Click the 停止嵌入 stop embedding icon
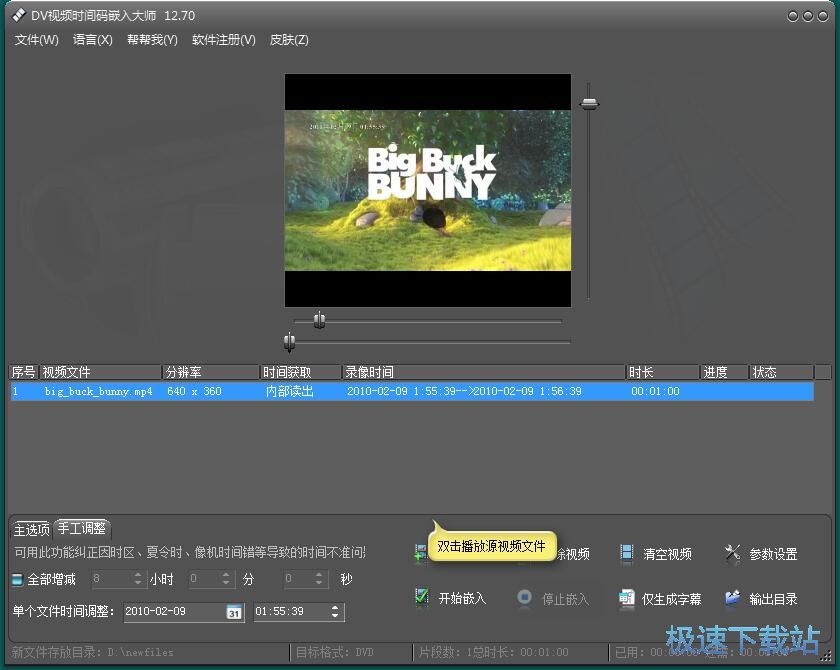 [x=524, y=598]
